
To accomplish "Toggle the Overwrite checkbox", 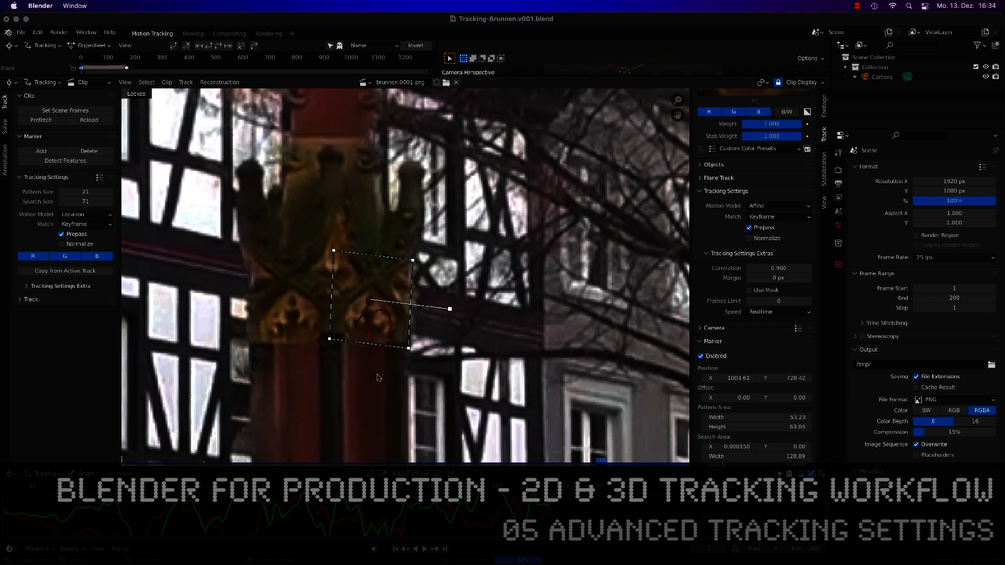I will [916, 445].
